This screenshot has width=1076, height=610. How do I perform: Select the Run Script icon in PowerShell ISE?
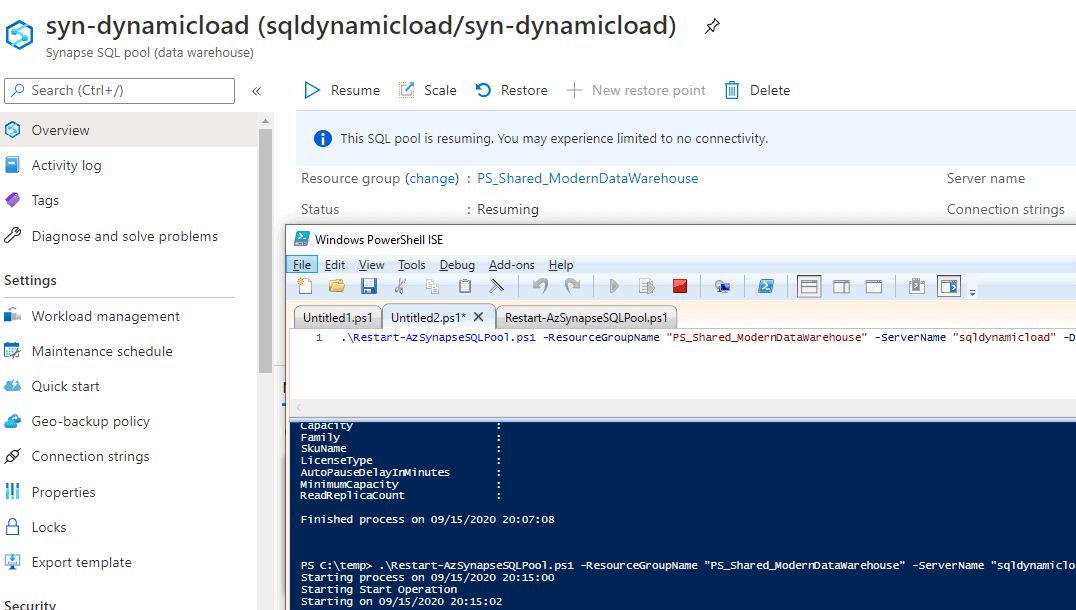(614, 286)
